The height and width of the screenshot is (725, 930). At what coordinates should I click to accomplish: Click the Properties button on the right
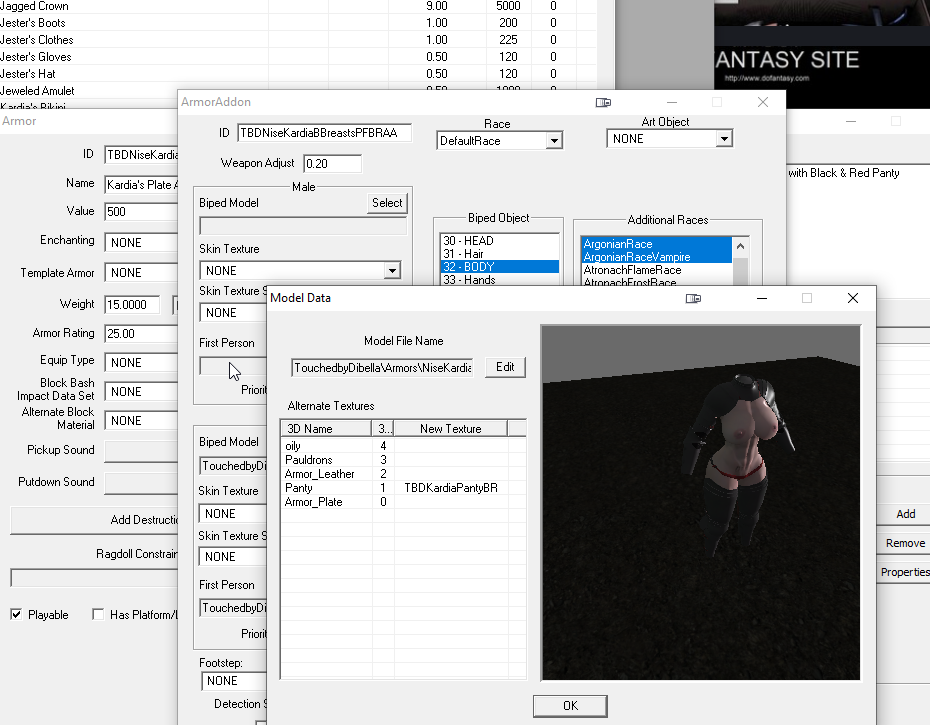point(905,572)
